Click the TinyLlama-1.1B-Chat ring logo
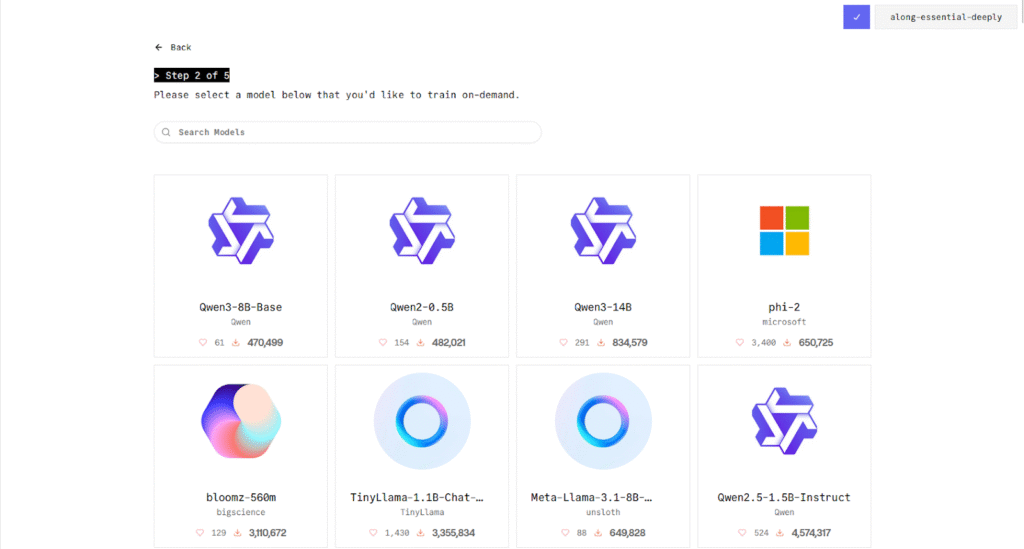Image resolution: width=1024 pixels, height=549 pixels. pos(421,421)
